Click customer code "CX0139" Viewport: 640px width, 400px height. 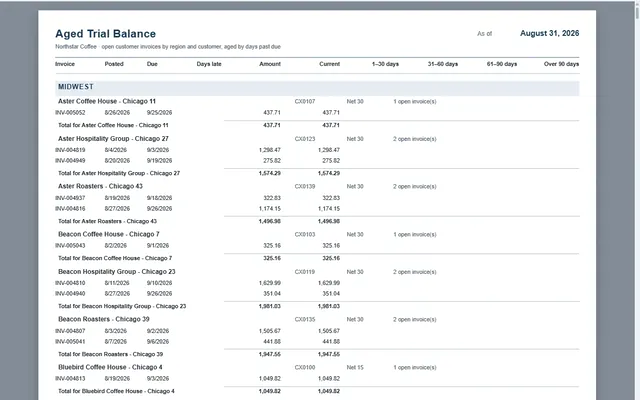click(x=305, y=187)
